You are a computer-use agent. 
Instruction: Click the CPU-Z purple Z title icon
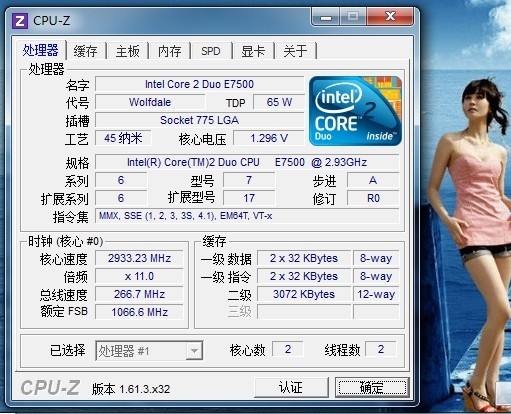tap(20, 21)
